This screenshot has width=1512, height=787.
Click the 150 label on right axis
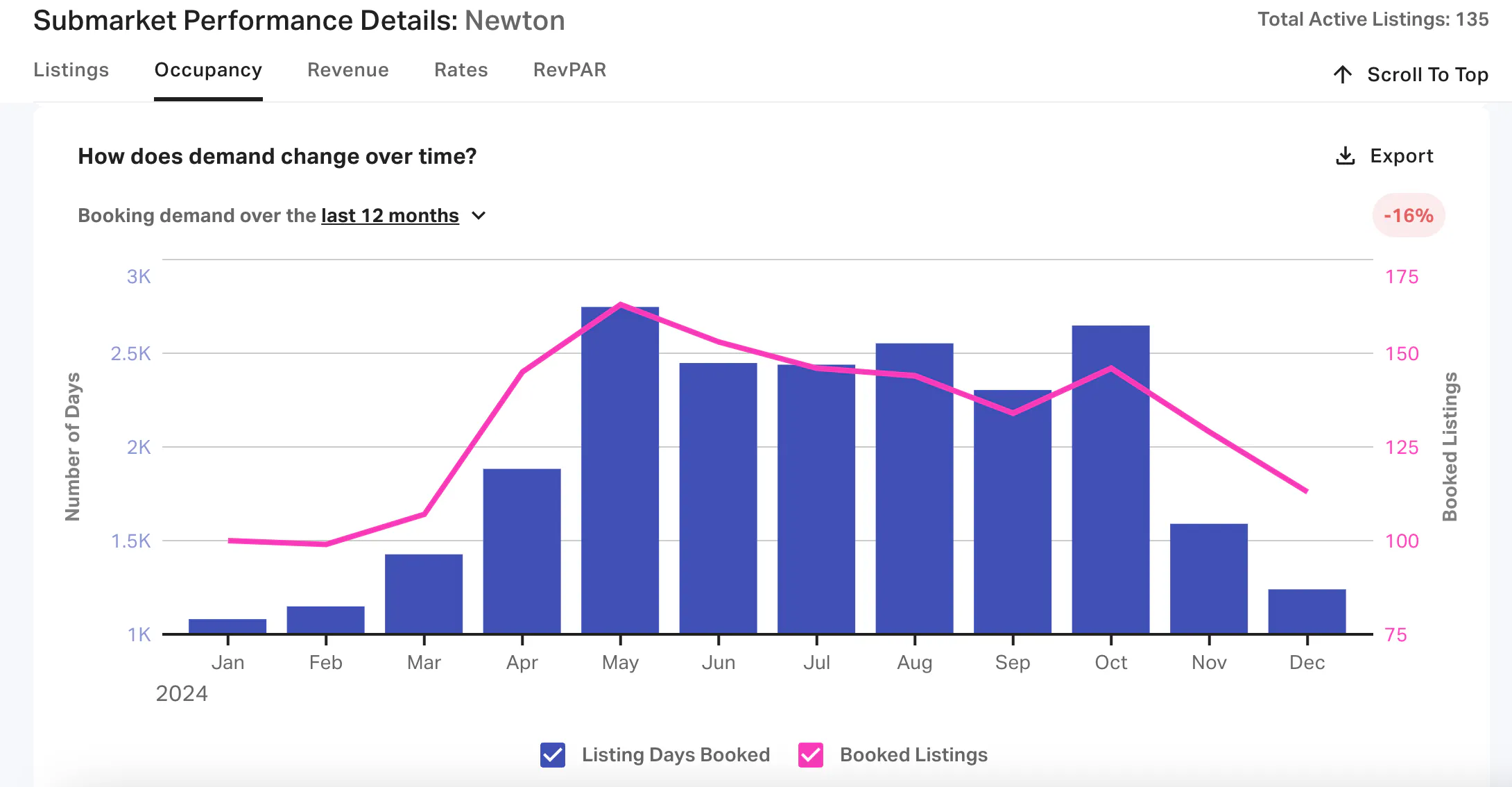click(1402, 354)
